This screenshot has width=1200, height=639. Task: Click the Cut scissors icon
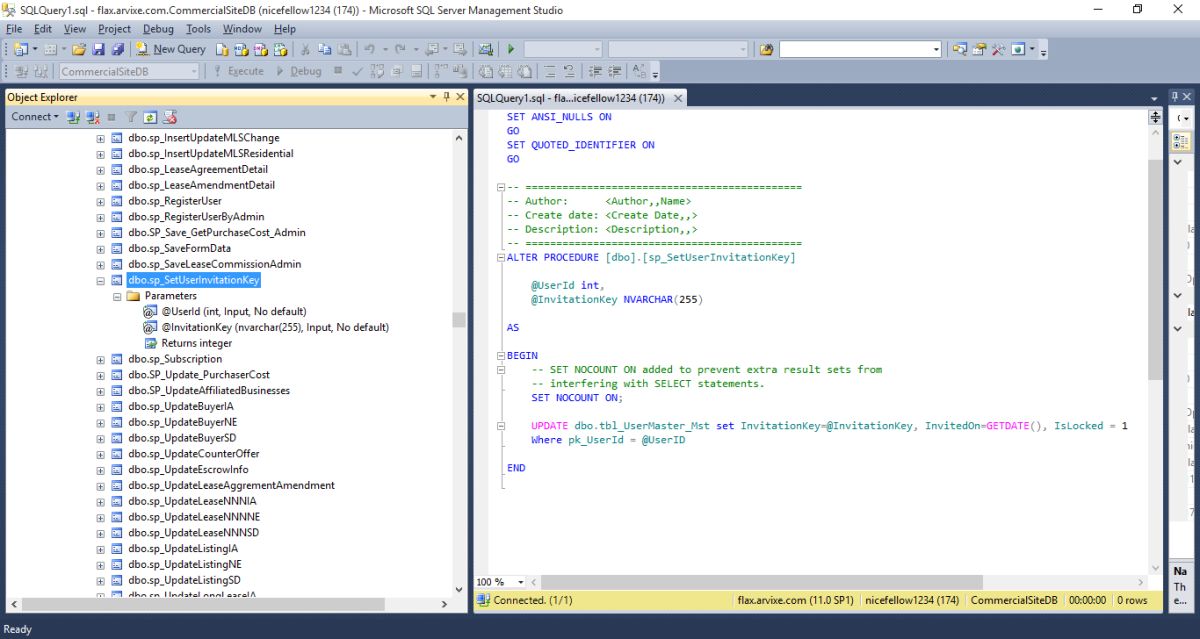(x=306, y=49)
